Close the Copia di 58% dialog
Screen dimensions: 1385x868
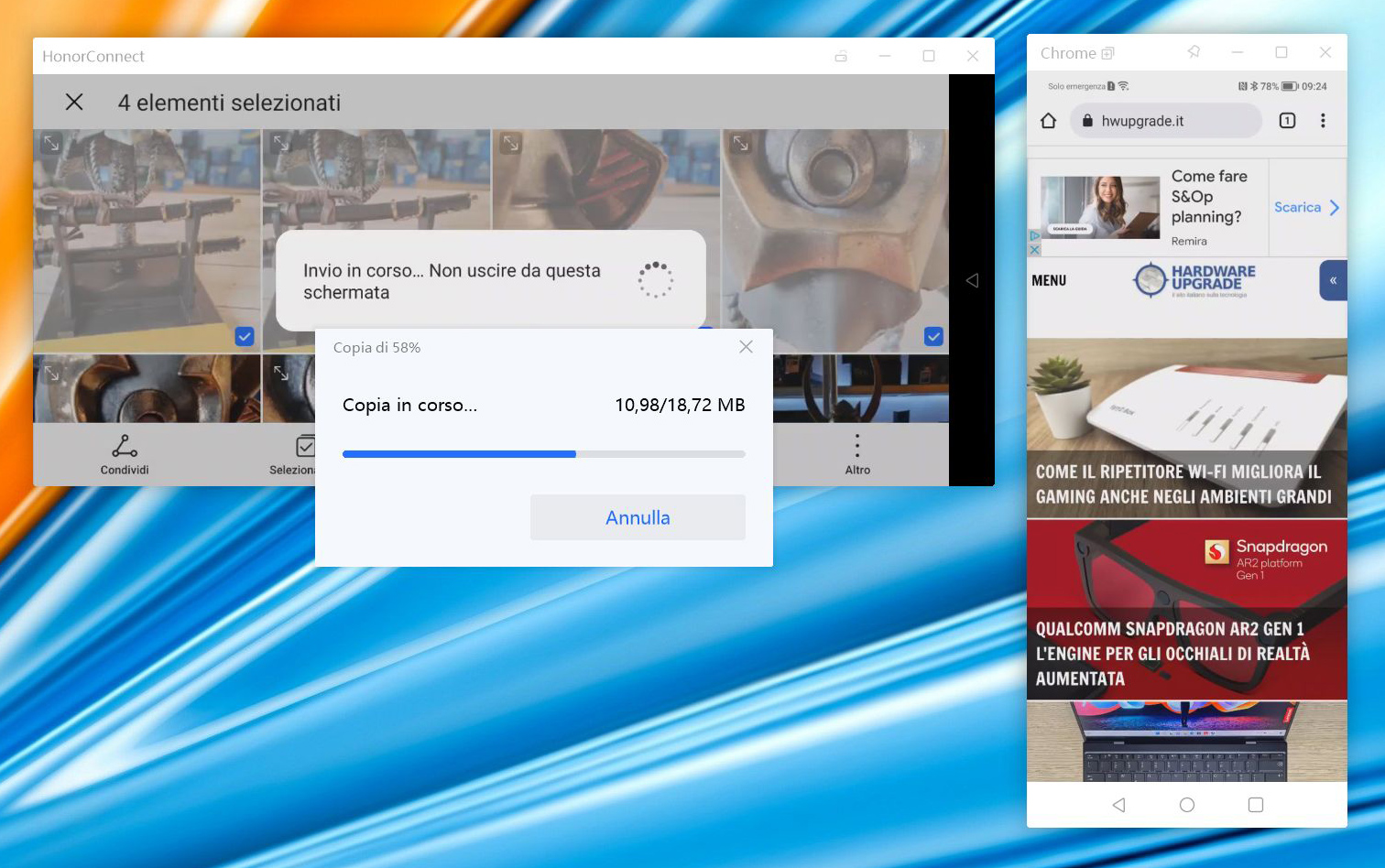coord(746,347)
